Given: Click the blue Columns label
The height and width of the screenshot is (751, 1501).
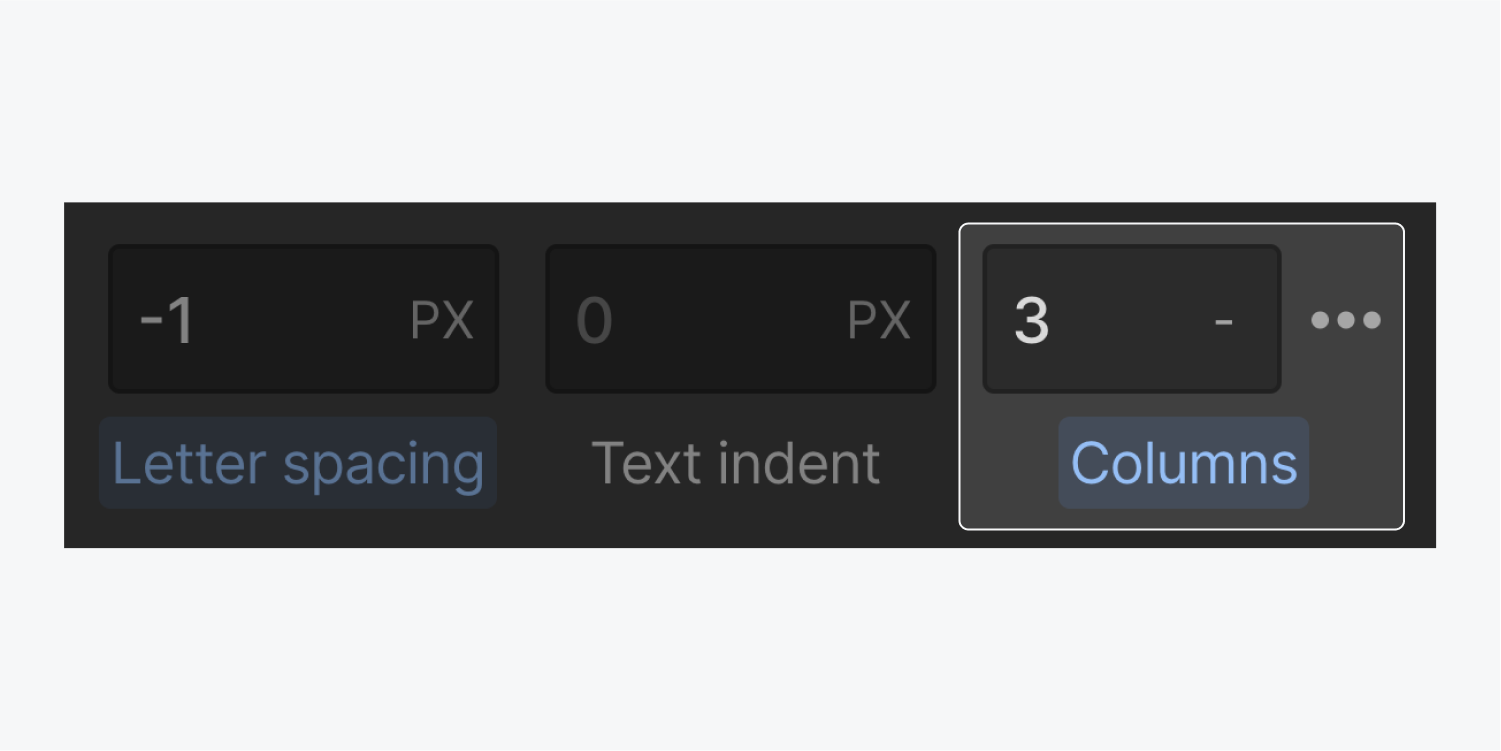Looking at the screenshot, I should click(1184, 463).
